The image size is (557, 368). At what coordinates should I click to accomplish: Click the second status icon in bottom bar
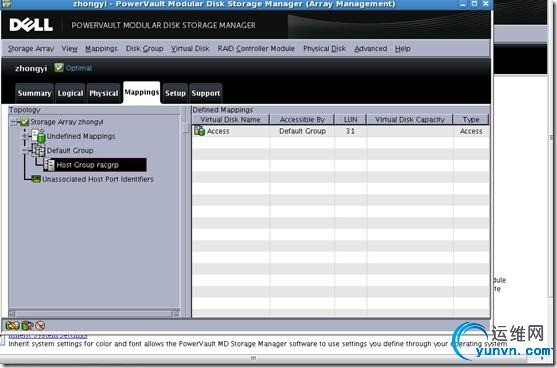point(27,325)
